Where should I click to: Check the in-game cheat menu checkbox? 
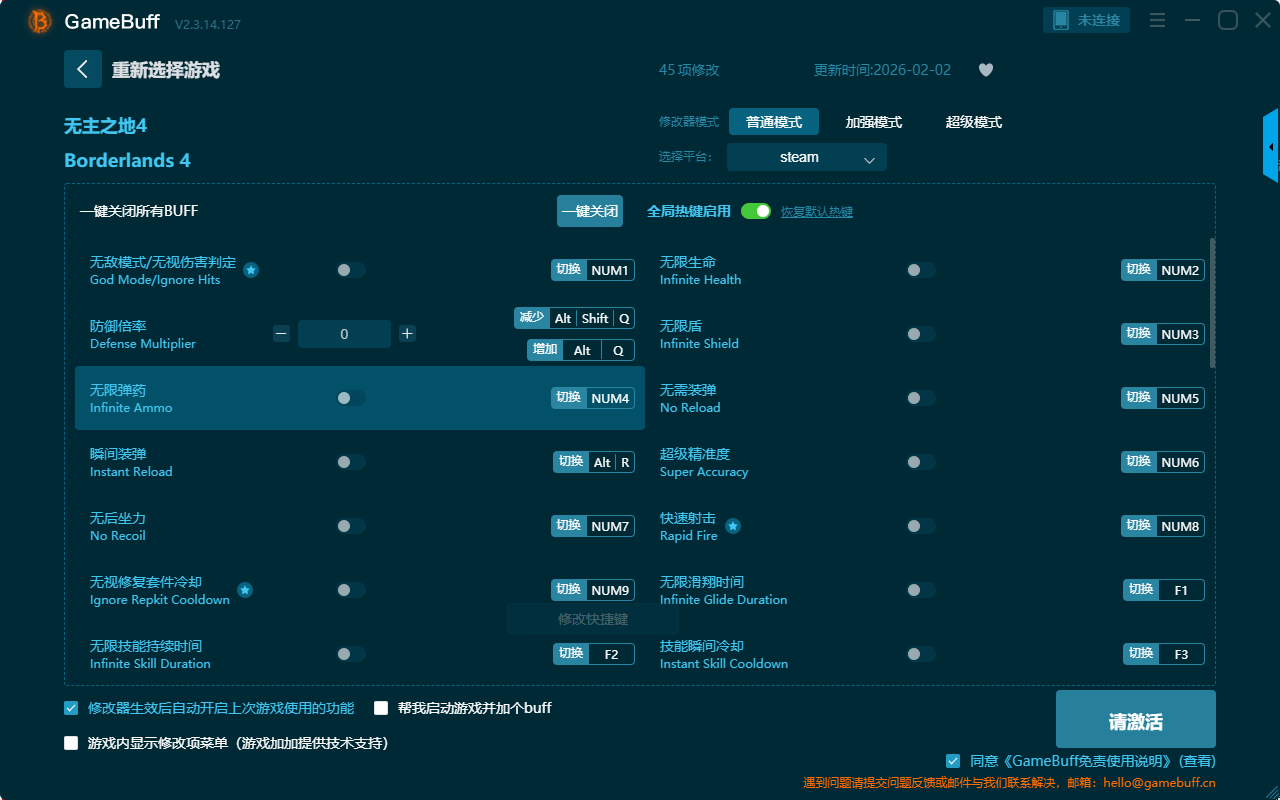71,743
